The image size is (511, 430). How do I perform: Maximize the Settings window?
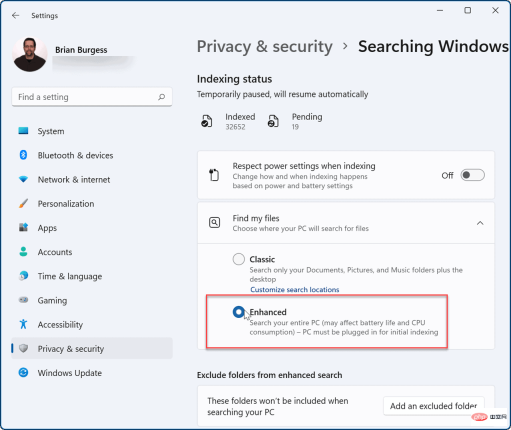(x=468, y=11)
